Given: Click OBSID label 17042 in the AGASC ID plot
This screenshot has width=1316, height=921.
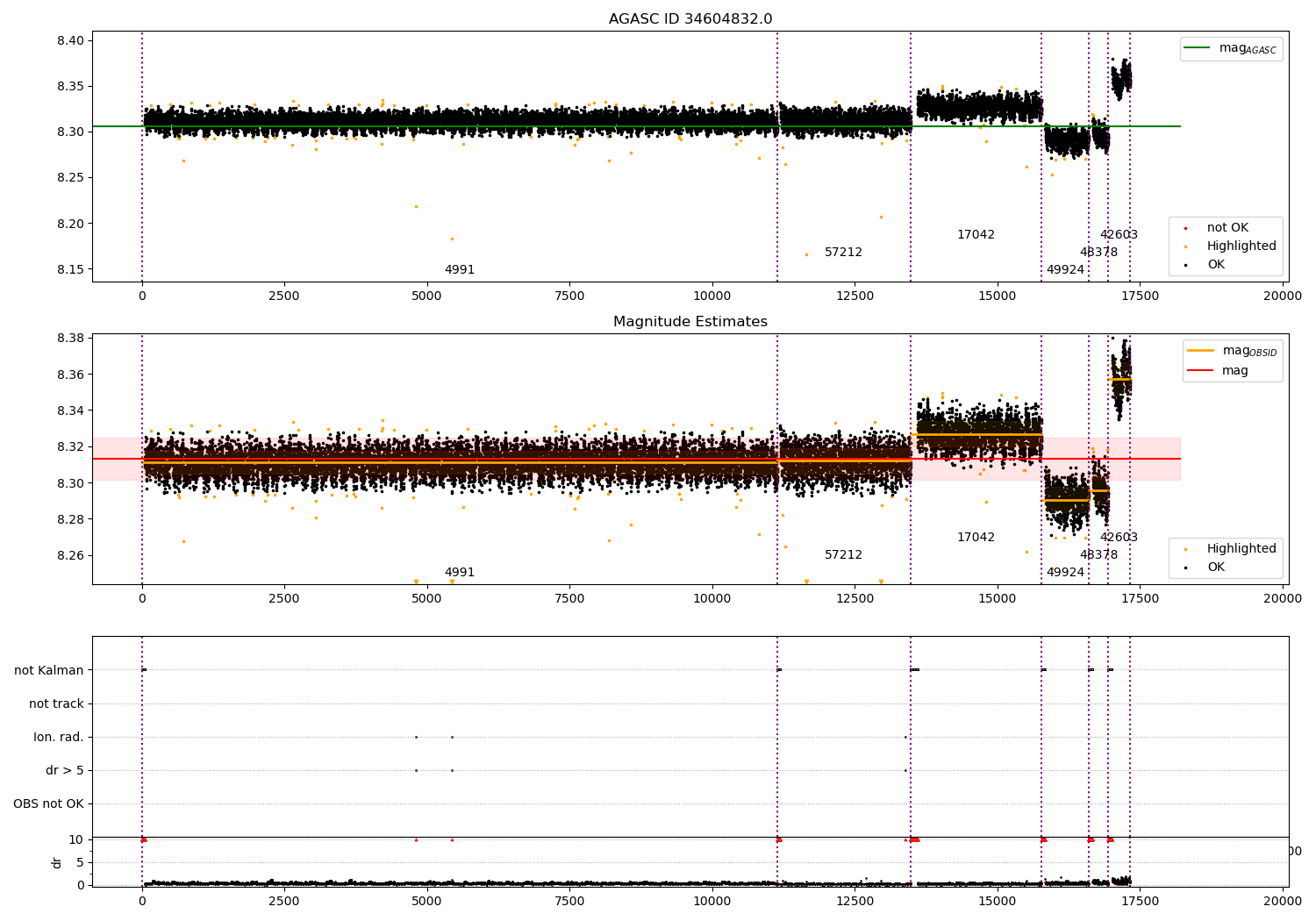Looking at the screenshot, I should coord(976,235).
